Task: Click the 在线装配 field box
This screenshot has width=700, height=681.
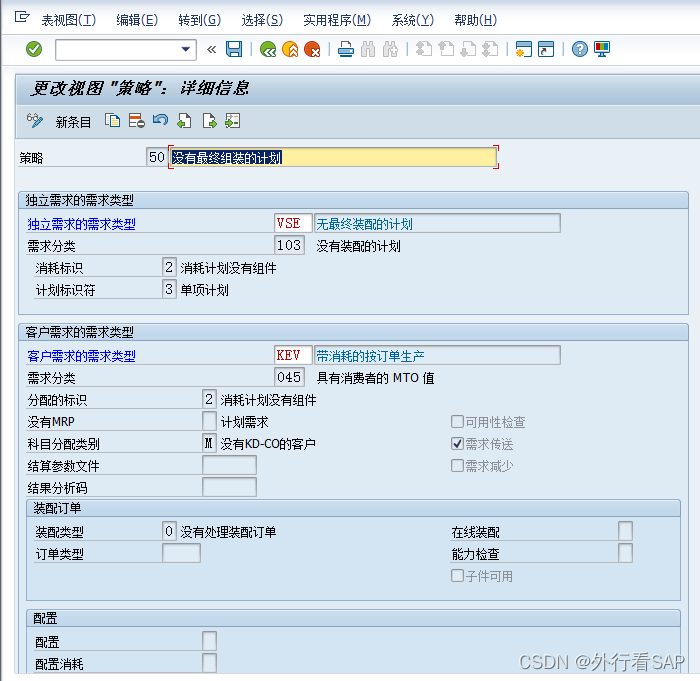Action: (625, 531)
